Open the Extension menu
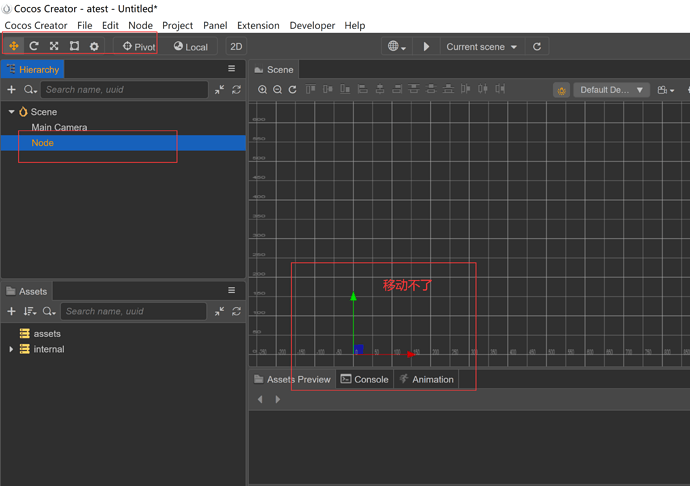The height and width of the screenshot is (486, 690). 258,26
